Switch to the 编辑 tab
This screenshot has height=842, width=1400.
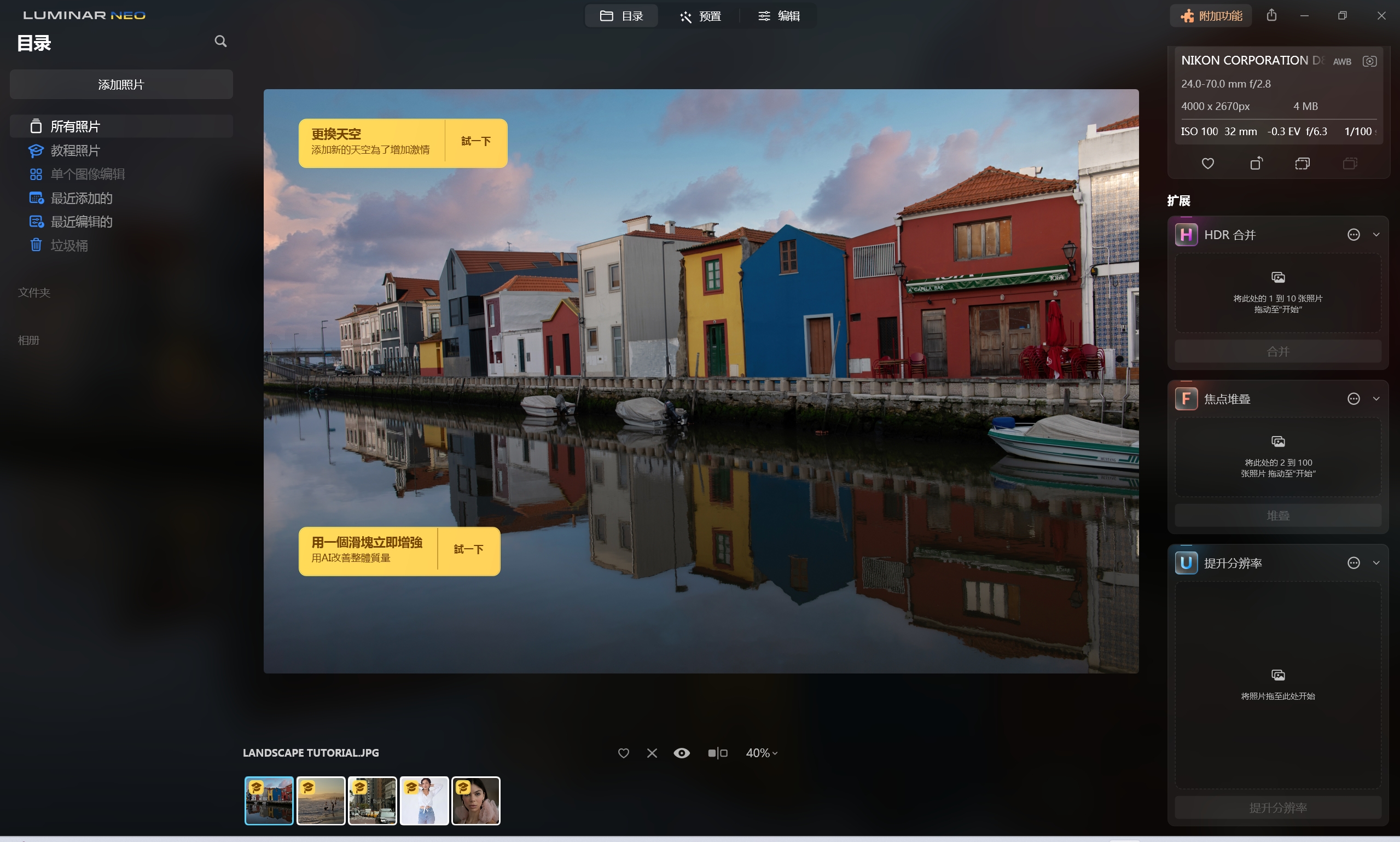click(x=779, y=16)
